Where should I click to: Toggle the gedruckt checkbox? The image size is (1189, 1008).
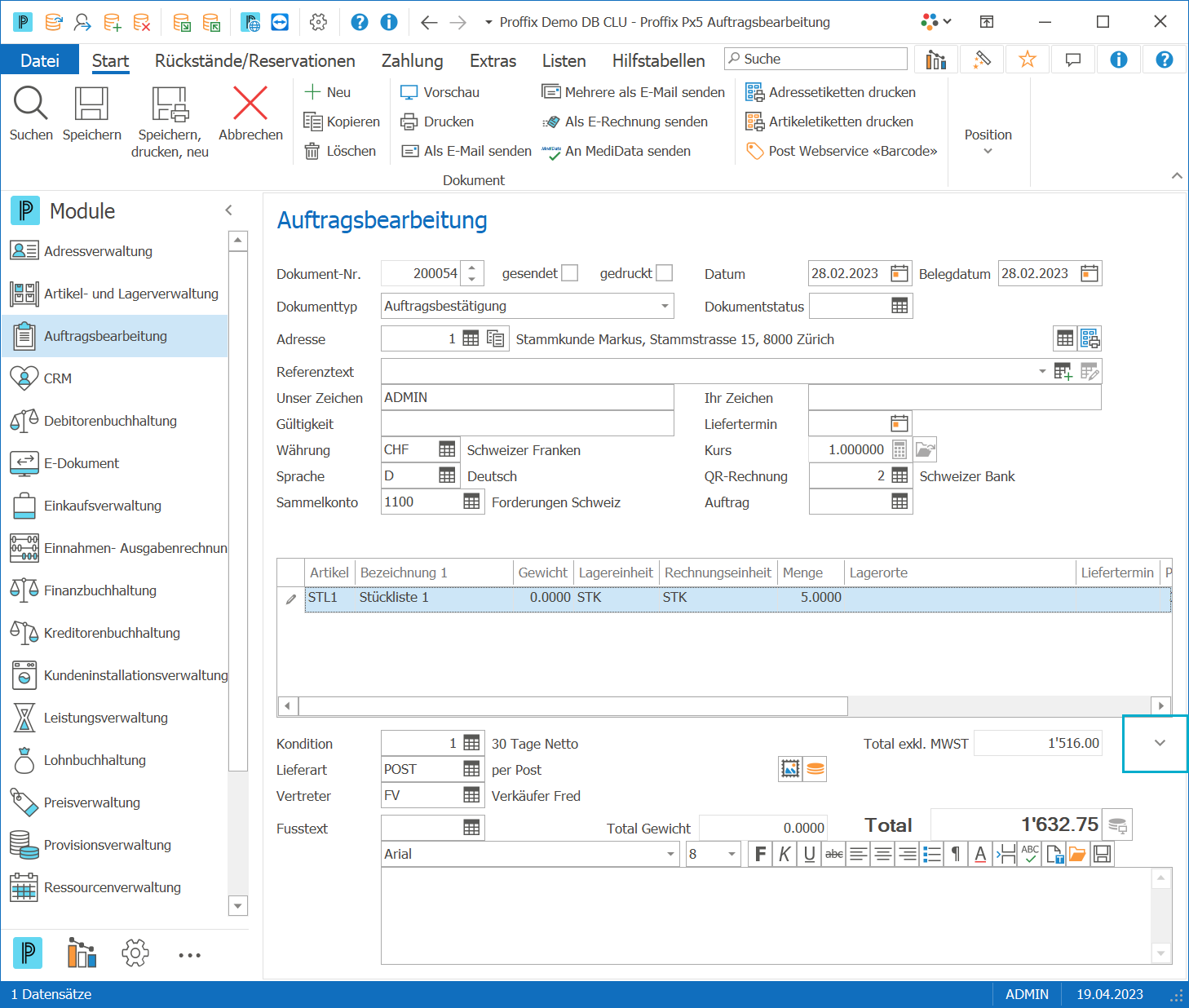[x=665, y=273]
